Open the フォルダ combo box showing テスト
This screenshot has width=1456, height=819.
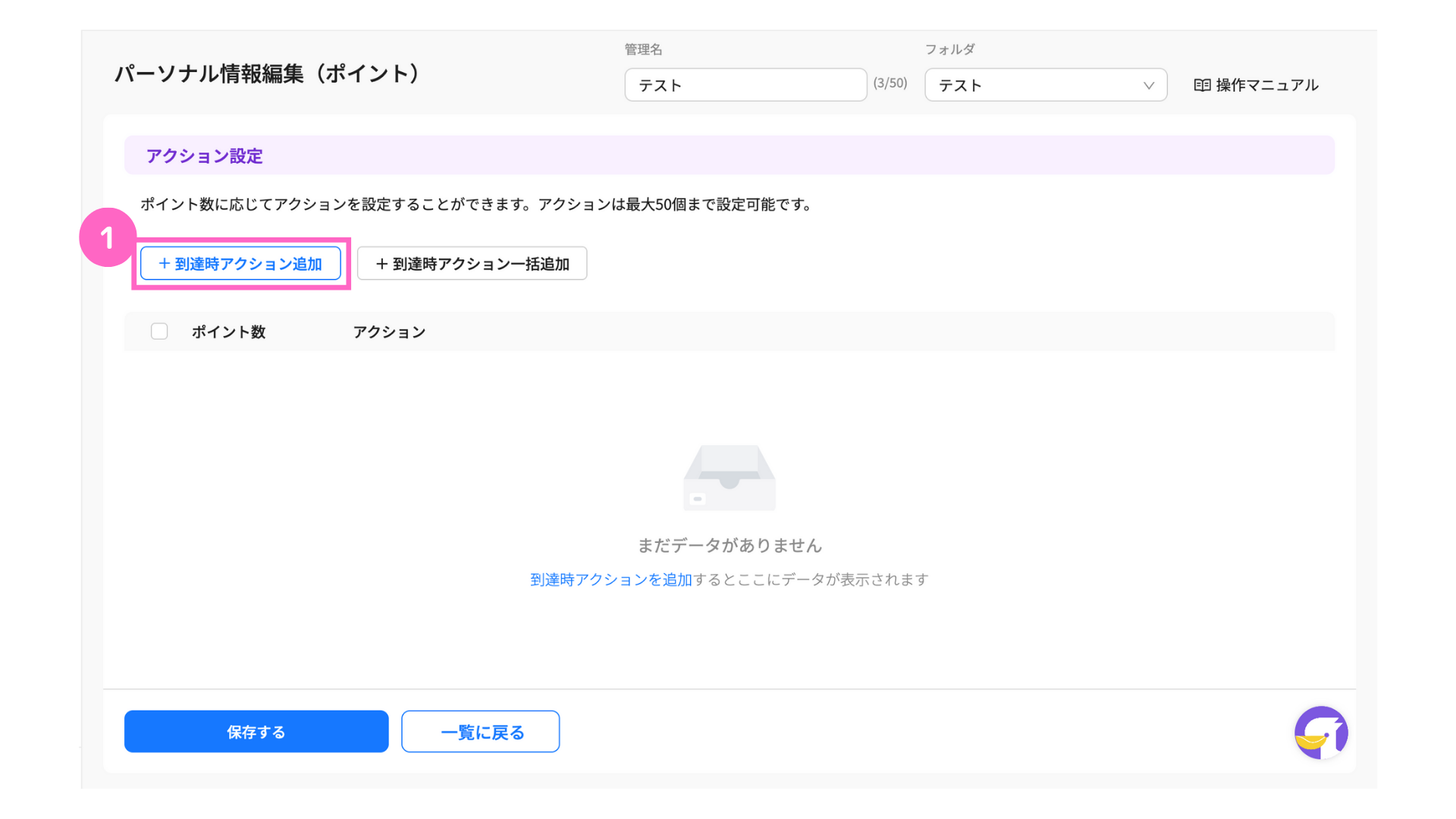pos(1031,85)
